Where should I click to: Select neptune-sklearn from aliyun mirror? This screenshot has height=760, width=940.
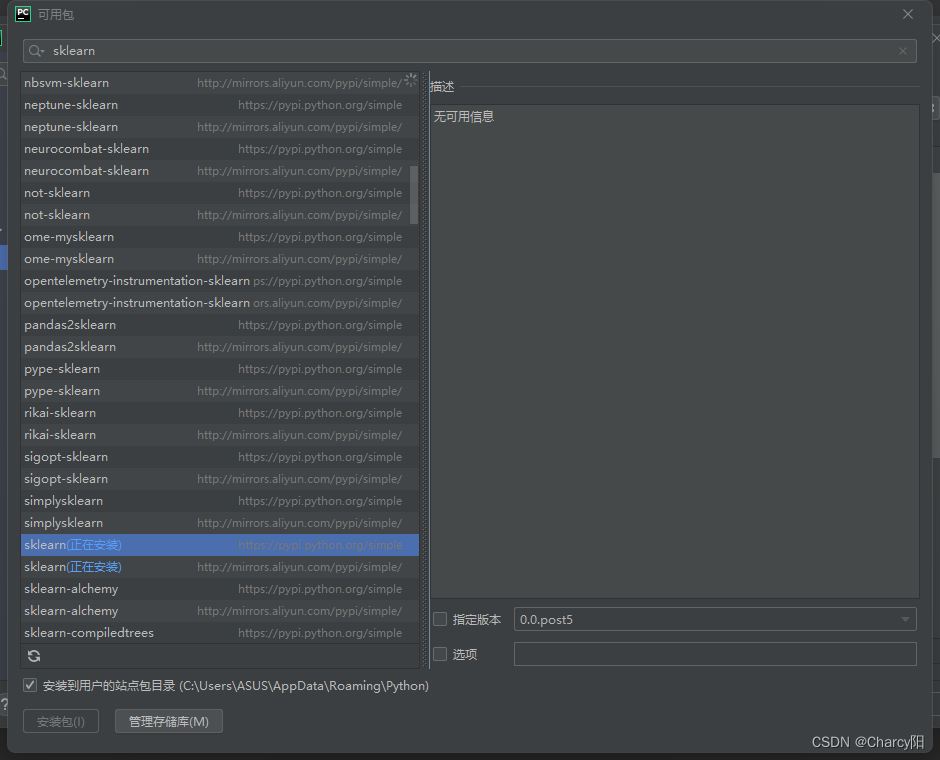(x=219, y=127)
